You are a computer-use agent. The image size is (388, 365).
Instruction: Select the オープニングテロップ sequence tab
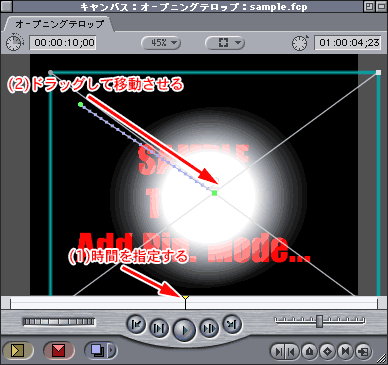click(x=59, y=24)
